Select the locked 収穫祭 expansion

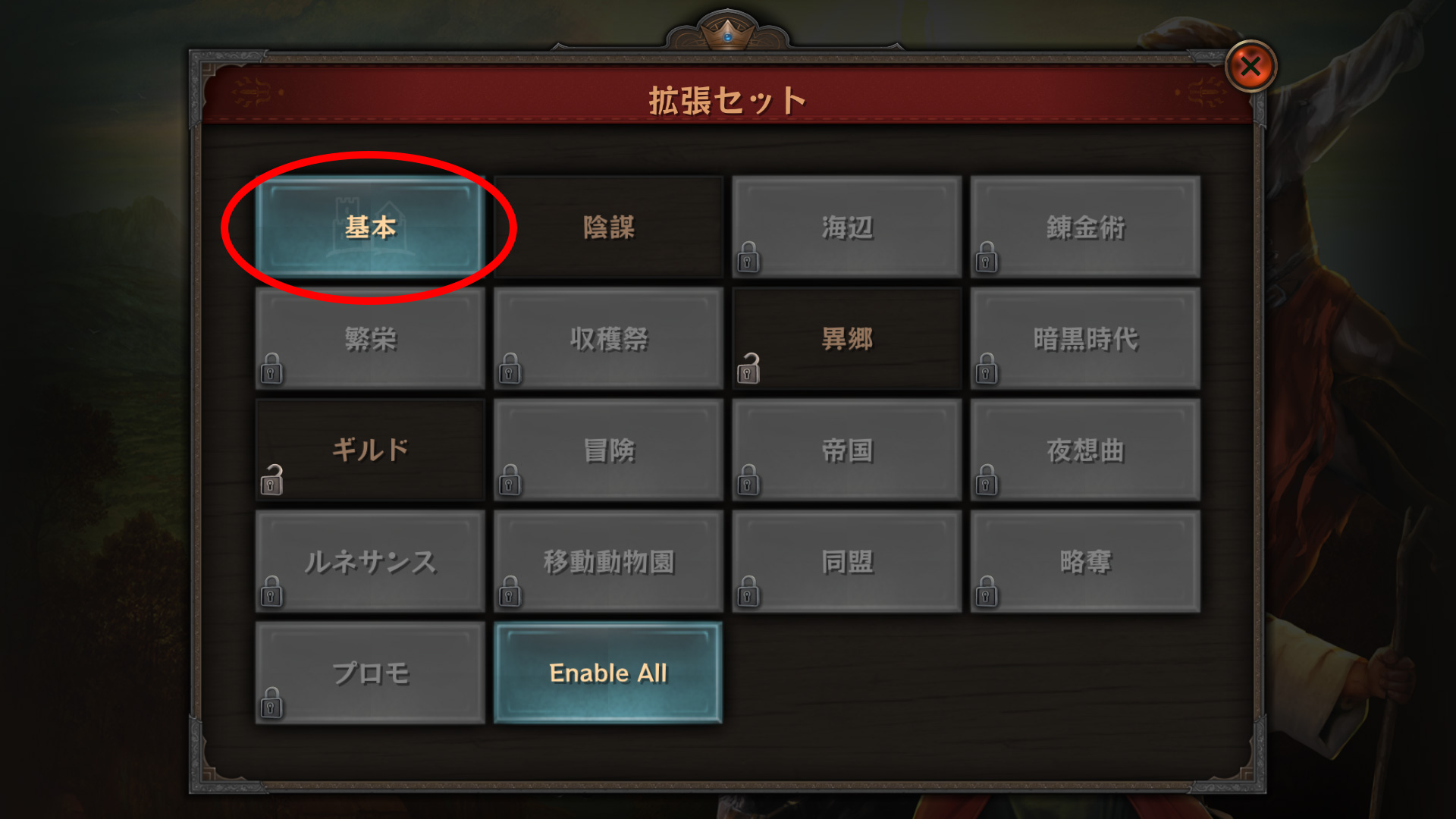click(608, 338)
